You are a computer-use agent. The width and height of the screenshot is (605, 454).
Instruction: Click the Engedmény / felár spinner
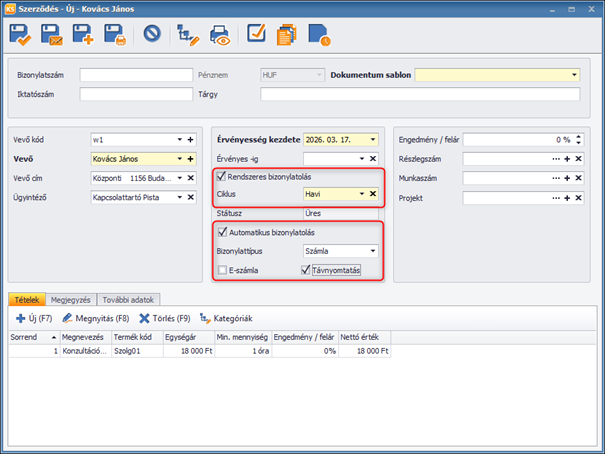point(578,140)
